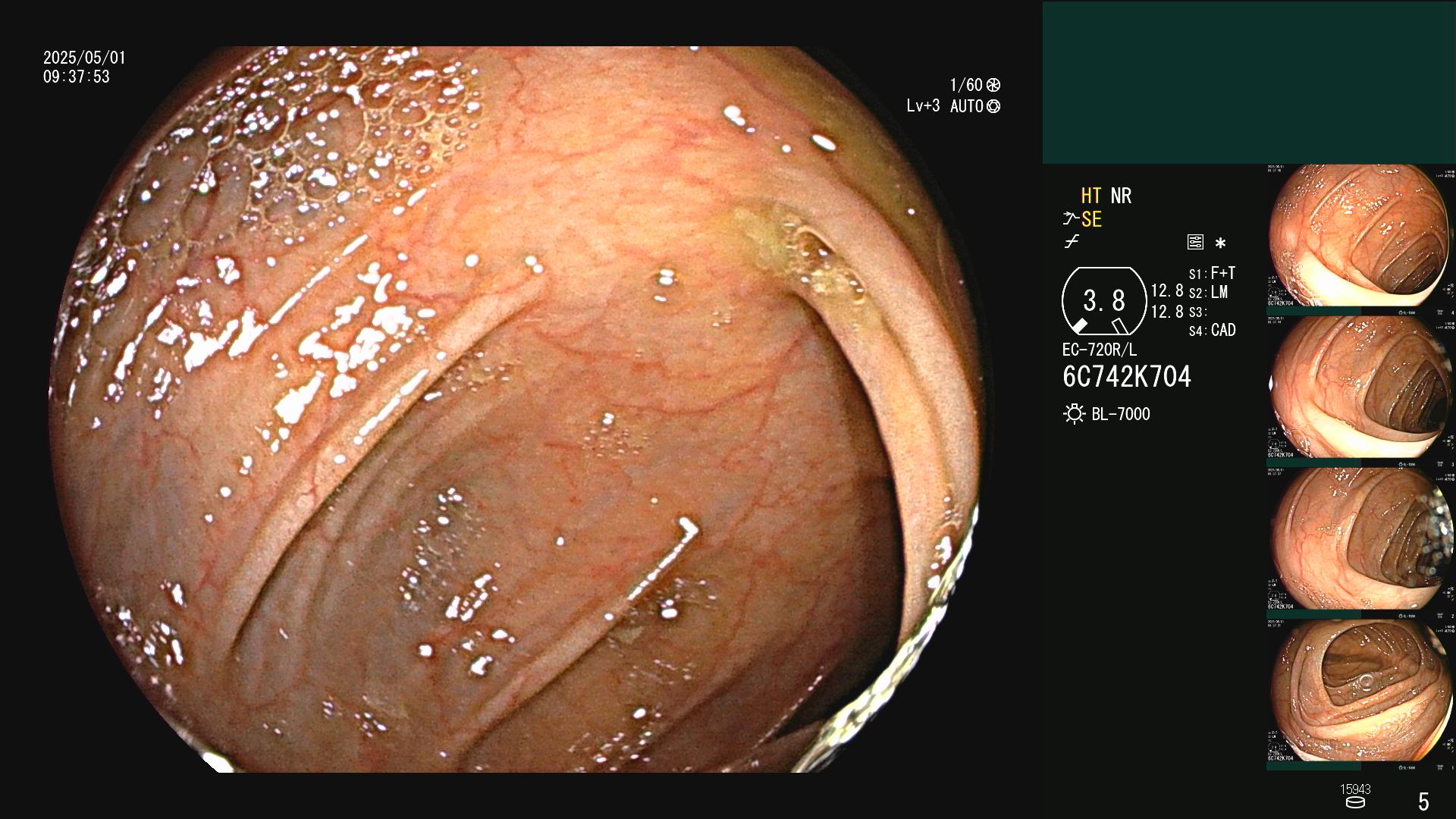Click the S4: CAD switch assignment

point(1213,331)
